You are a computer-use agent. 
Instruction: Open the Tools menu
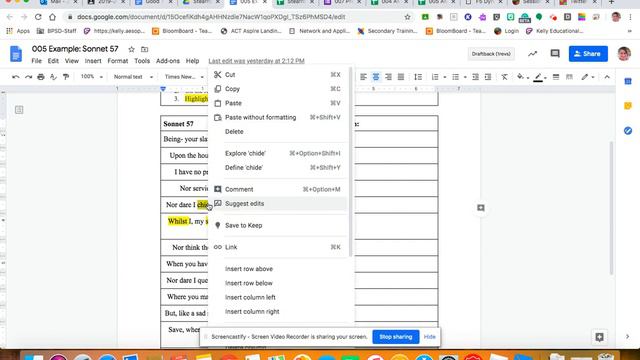pyautogui.click(x=142, y=61)
